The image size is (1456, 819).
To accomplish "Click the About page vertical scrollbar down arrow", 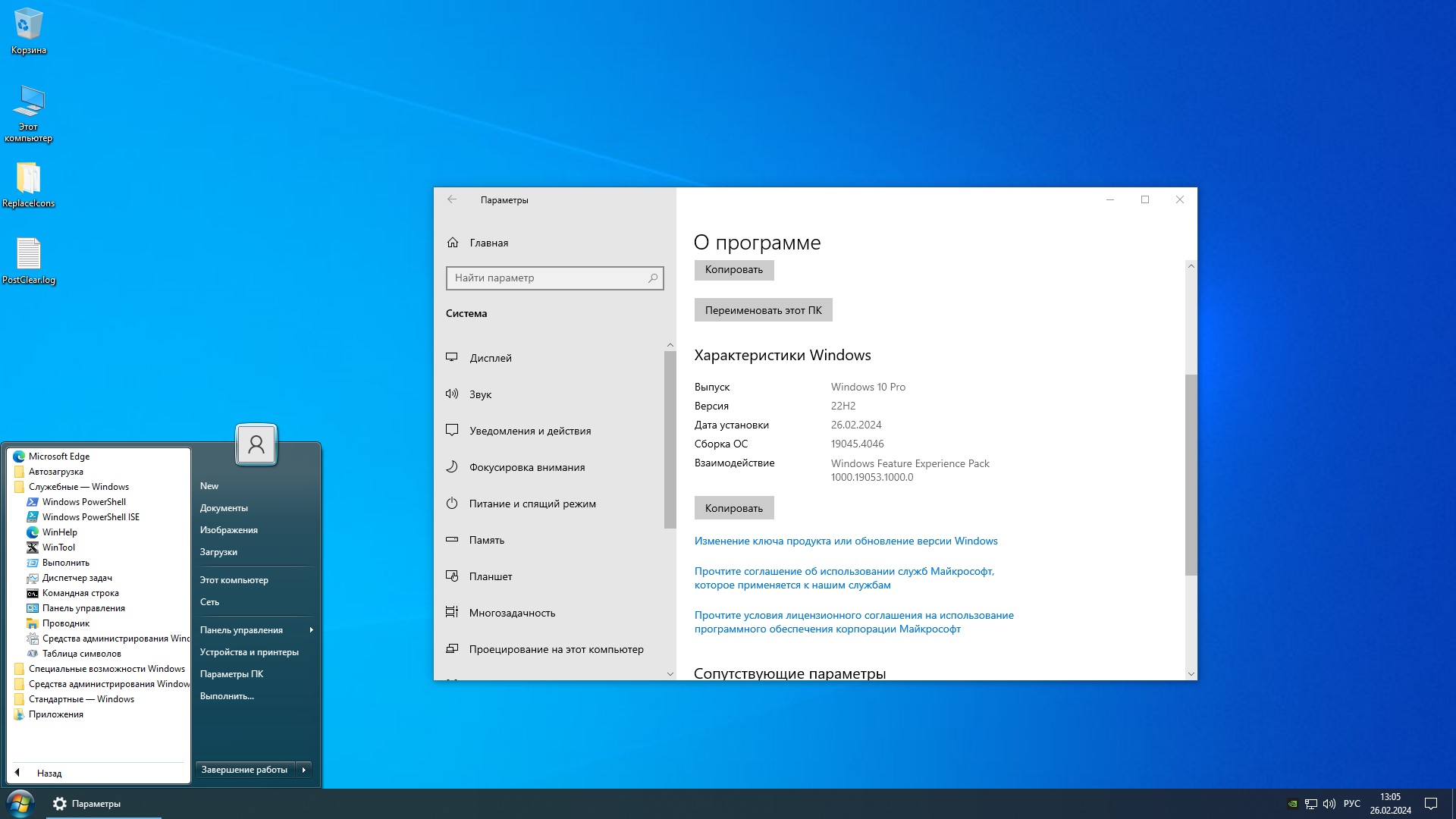I will [1191, 674].
